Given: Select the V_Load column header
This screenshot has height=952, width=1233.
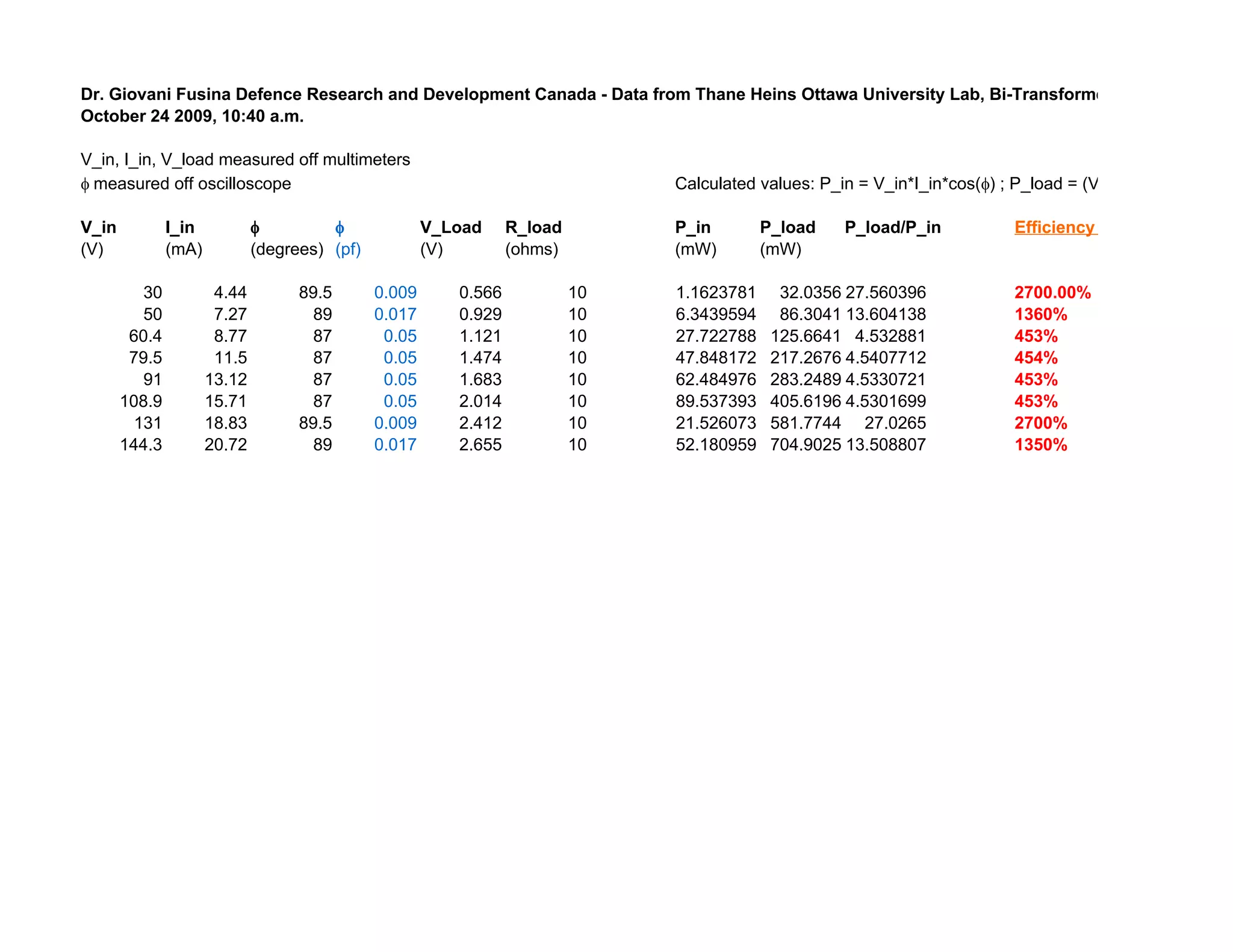Looking at the screenshot, I should tap(451, 227).
